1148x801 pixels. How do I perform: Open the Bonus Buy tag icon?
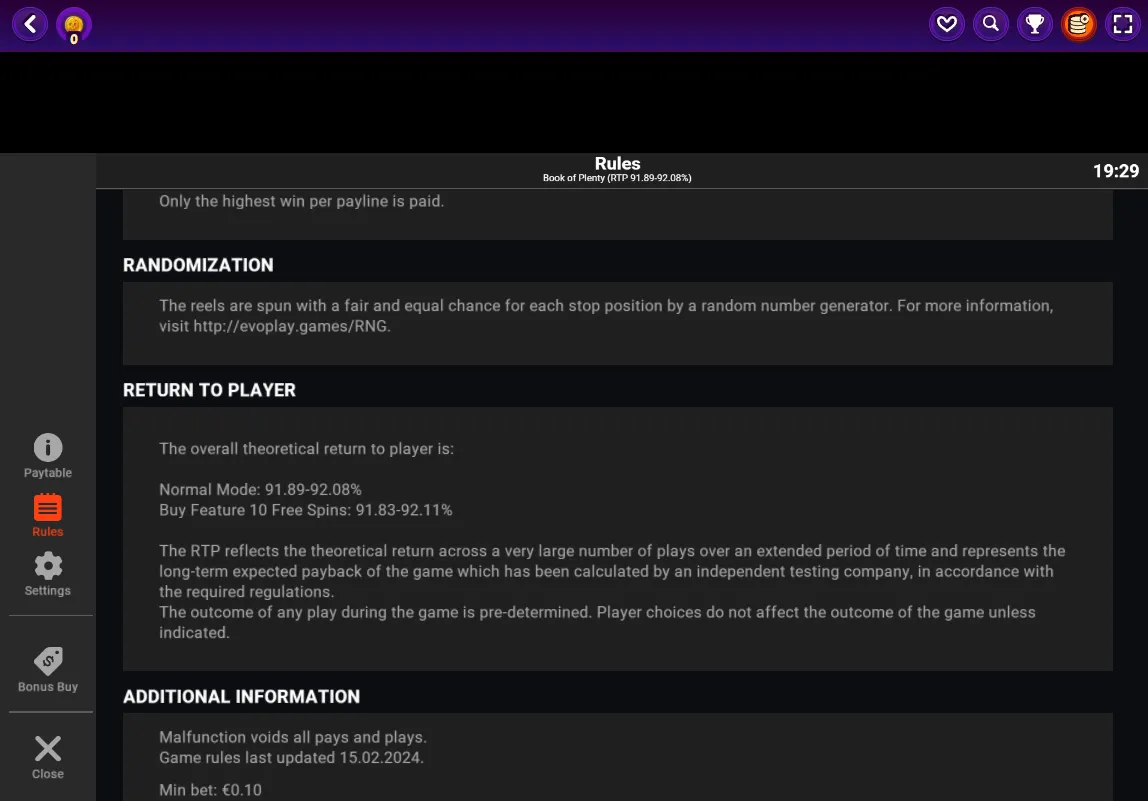48,669
